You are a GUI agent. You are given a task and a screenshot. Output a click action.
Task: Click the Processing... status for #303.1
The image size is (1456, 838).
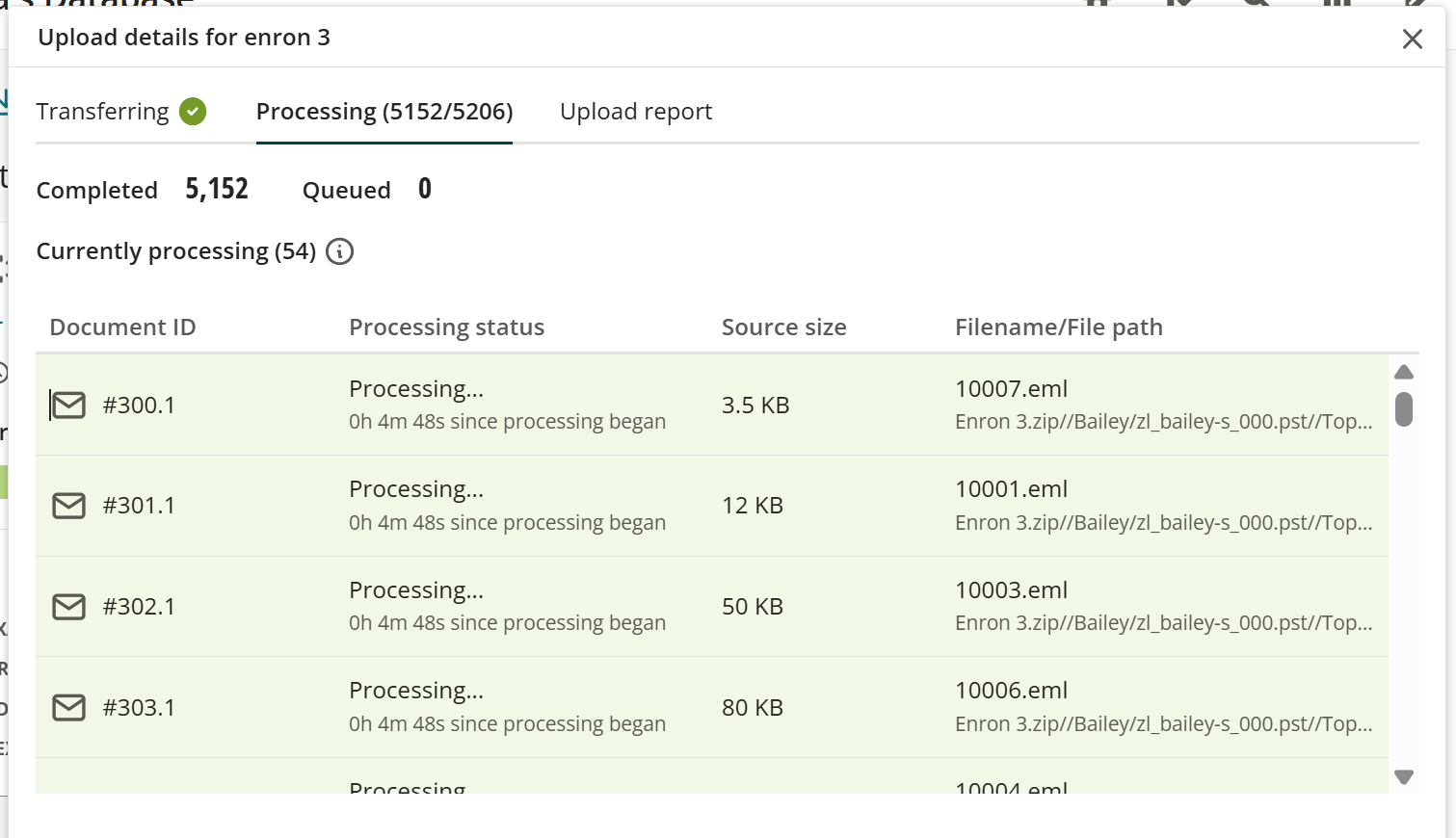416,691
